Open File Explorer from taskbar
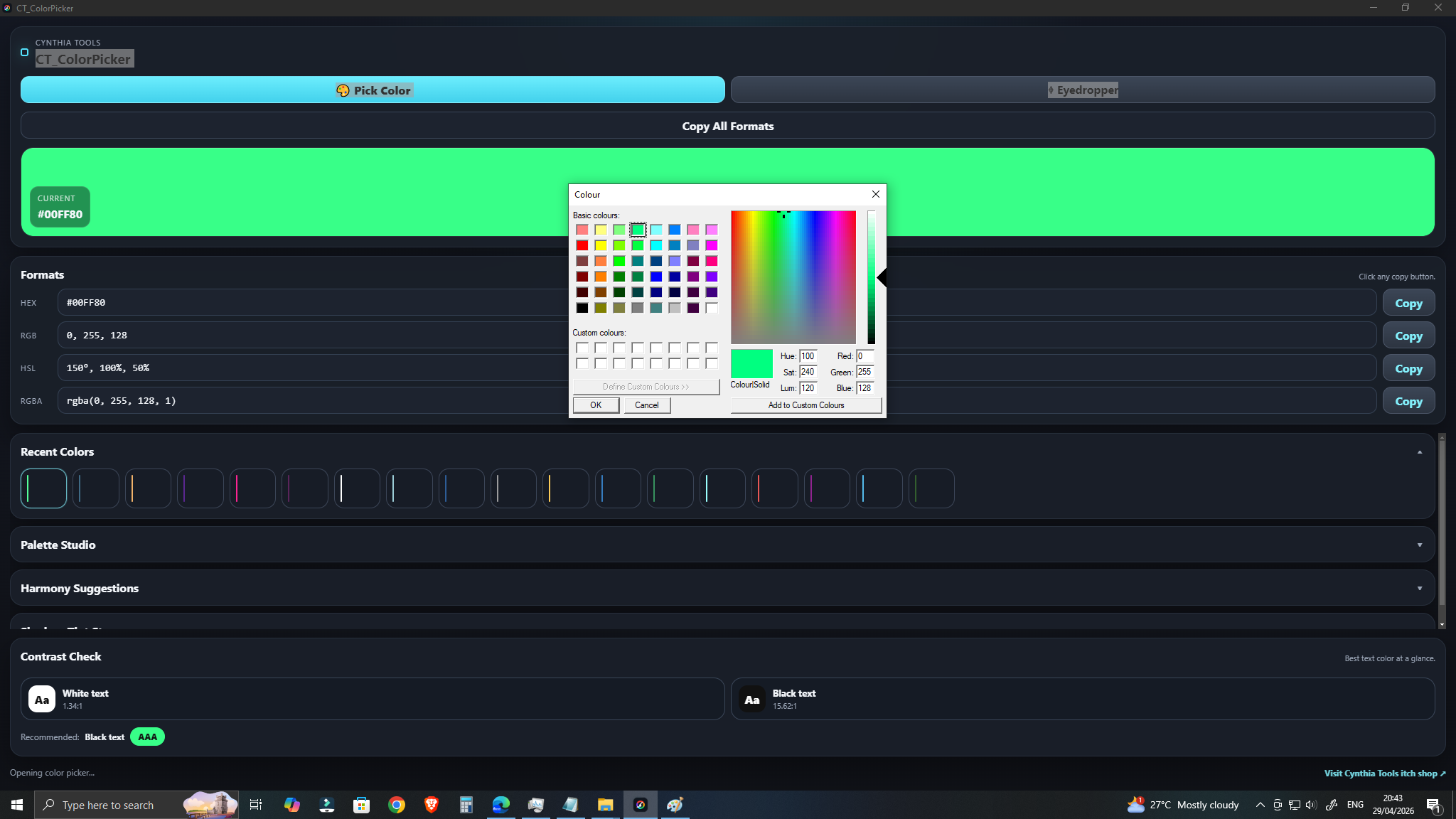The height and width of the screenshot is (819, 1456). coord(606,805)
